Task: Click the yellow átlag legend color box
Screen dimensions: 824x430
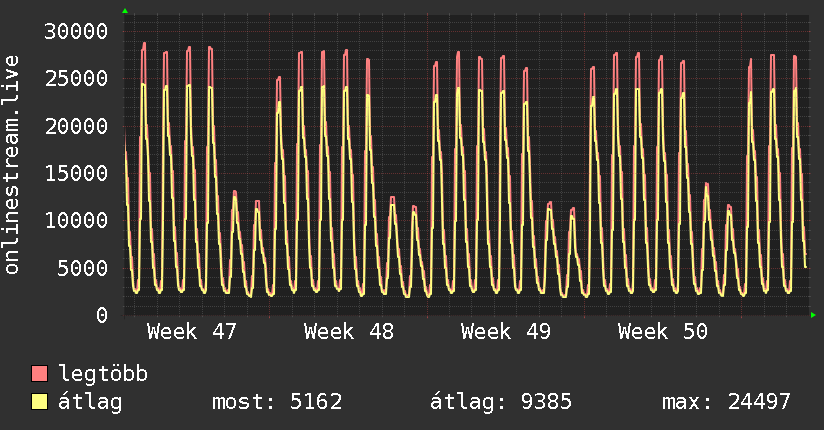Action: pos(40,402)
